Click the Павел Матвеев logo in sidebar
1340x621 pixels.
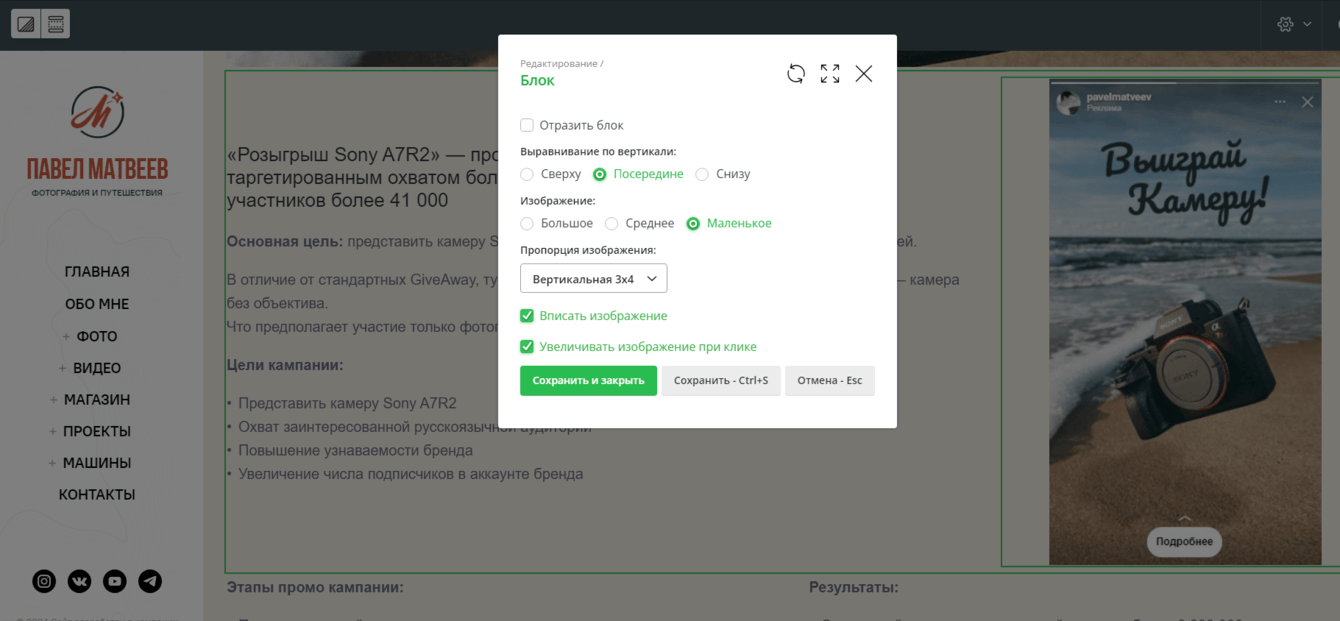point(97,141)
